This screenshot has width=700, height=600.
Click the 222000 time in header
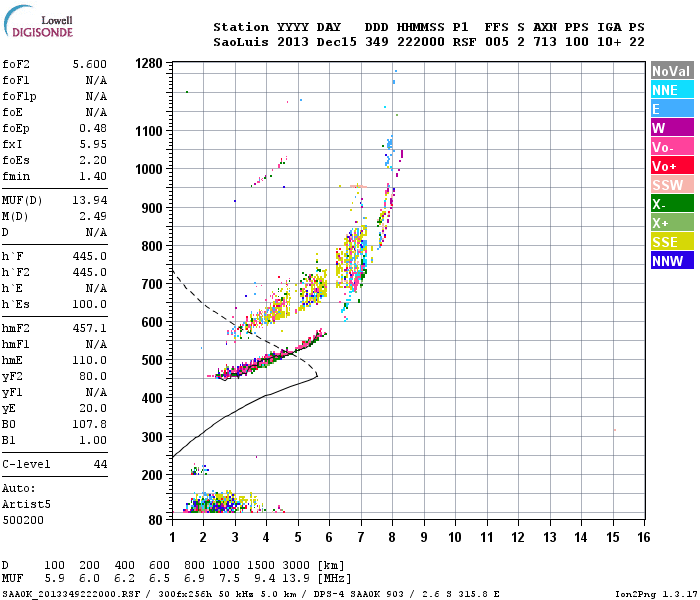(421, 42)
